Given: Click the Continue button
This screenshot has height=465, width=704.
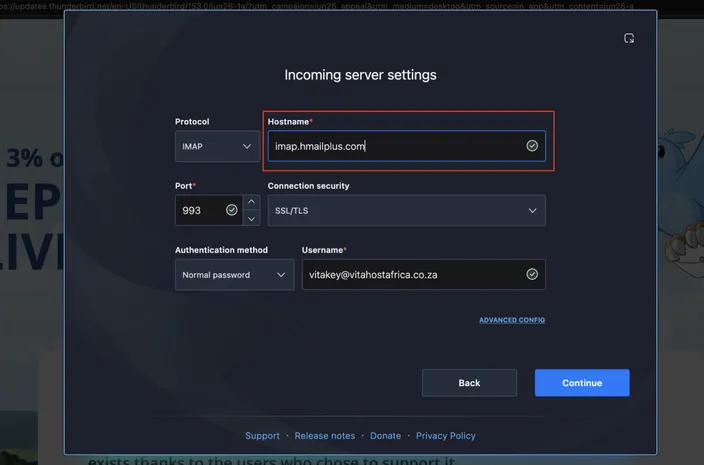Looking at the screenshot, I should 582,383.
